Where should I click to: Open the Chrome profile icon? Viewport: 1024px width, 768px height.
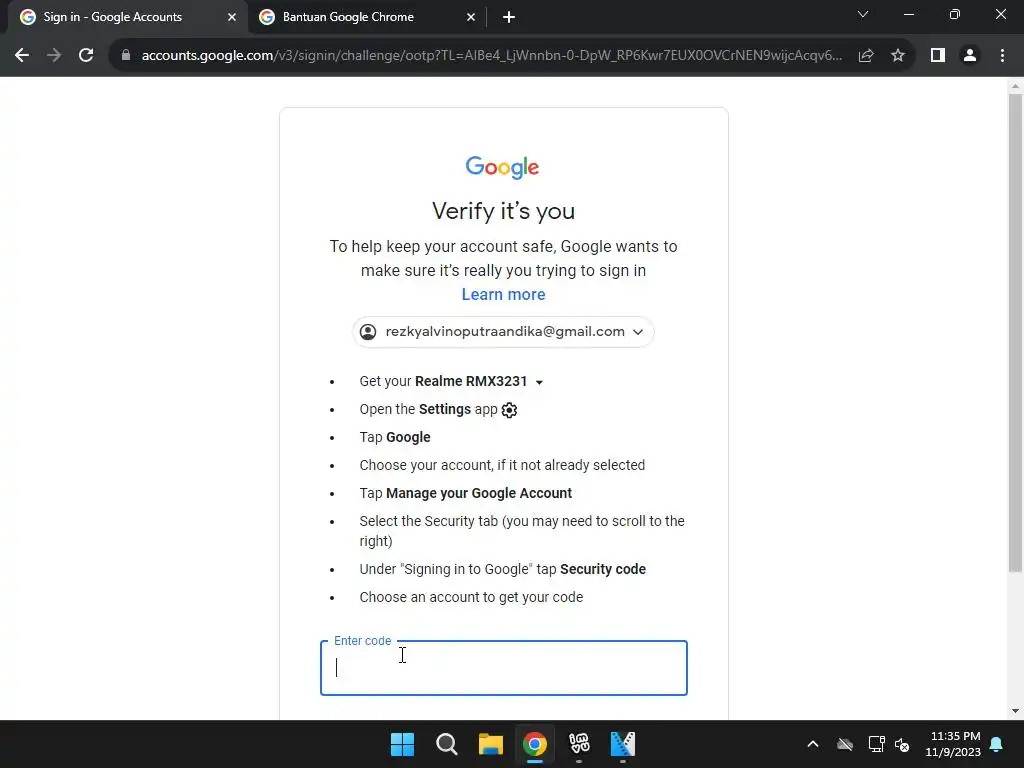[970, 56]
